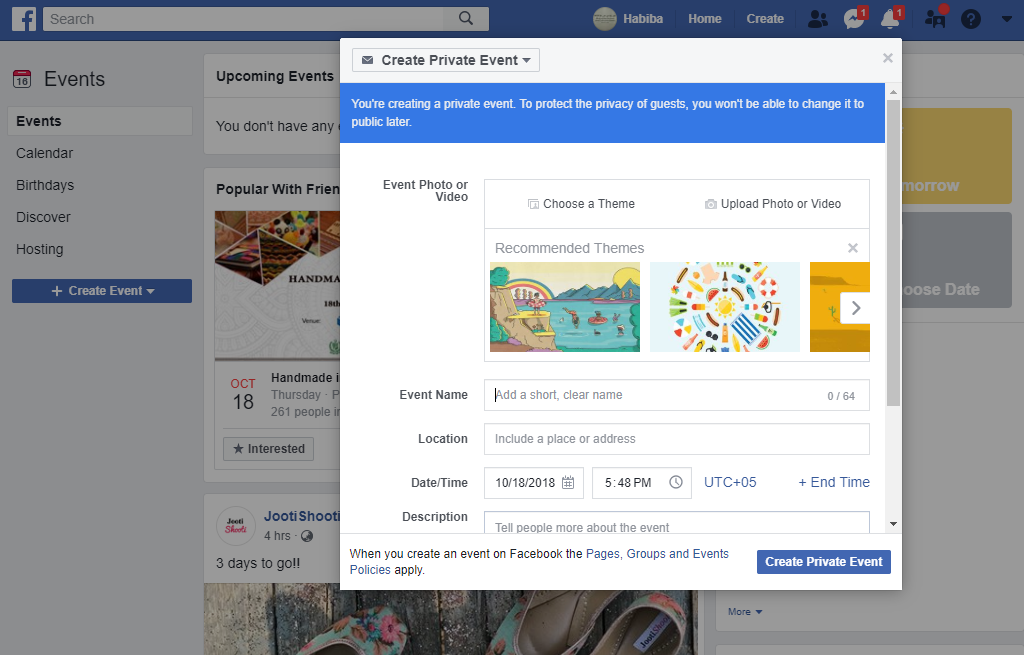Open the JootiShooti page avatar
The image size is (1024, 655).
236,526
